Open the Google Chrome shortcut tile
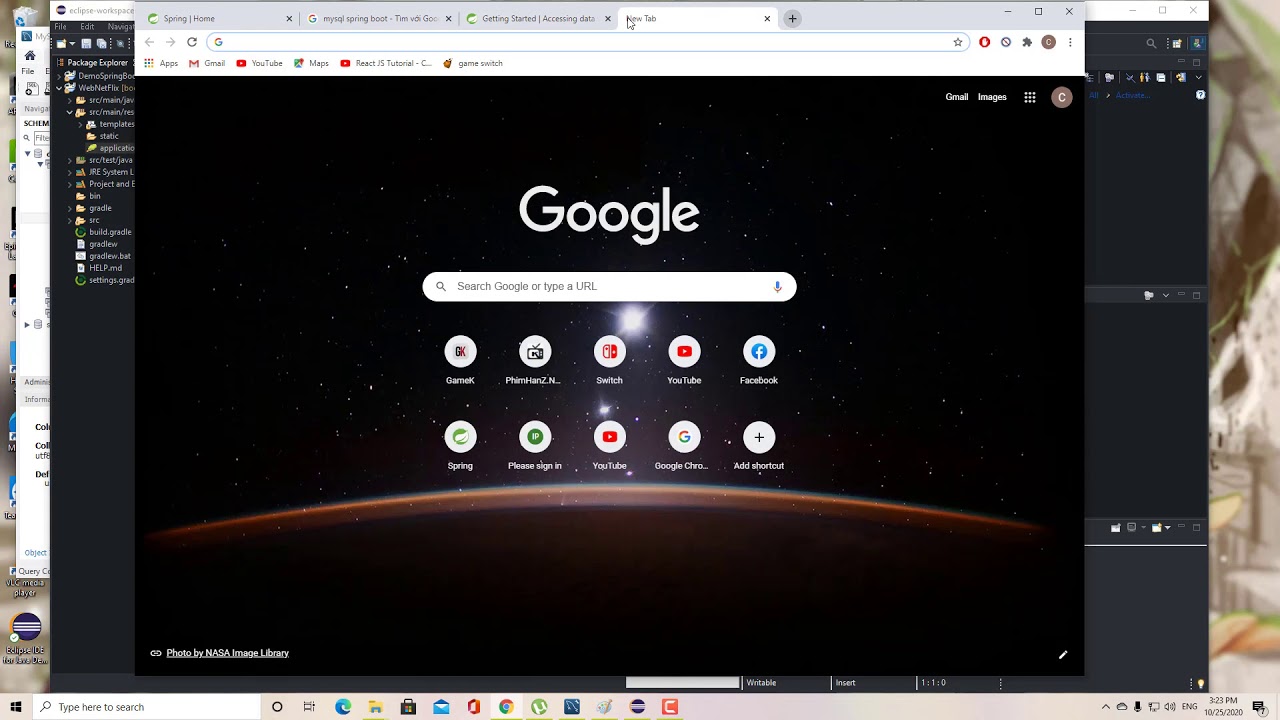1280x720 pixels. (x=684, y=446)
